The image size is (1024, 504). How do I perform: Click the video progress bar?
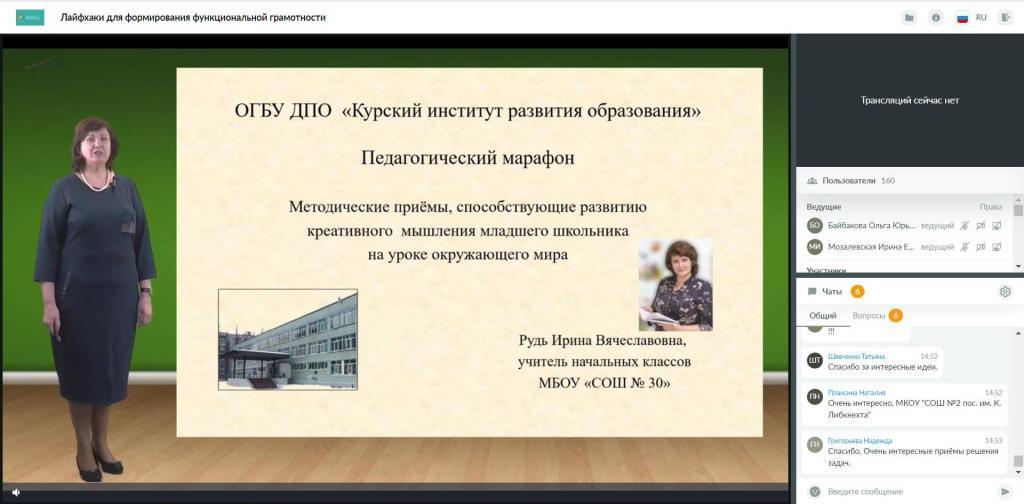coord(394,486)
